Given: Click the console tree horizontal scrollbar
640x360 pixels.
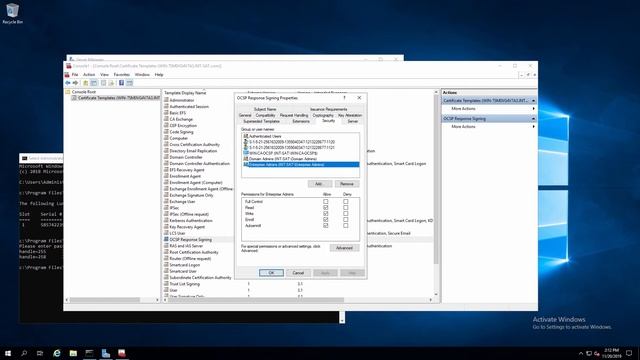Looking at the screenshot, I should tap(105, 300).
